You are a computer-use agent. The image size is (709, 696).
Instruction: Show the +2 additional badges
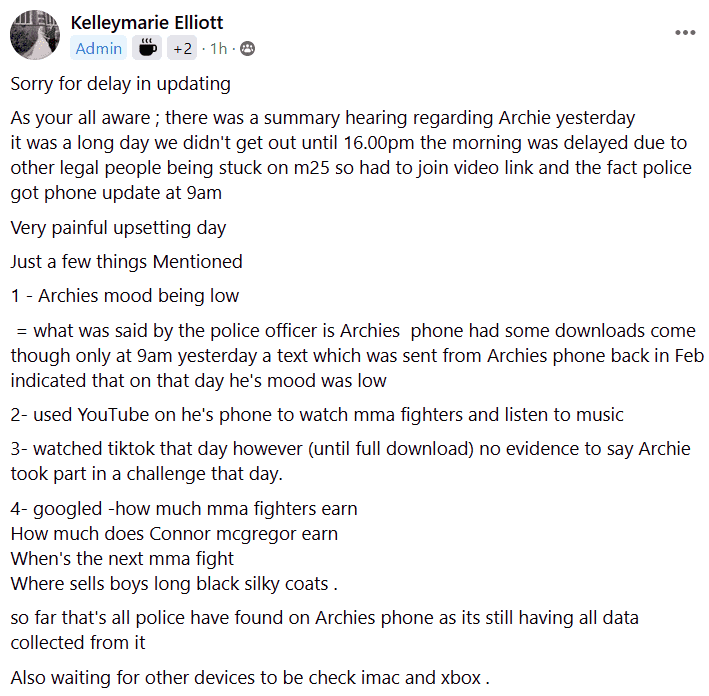point(182,48)
